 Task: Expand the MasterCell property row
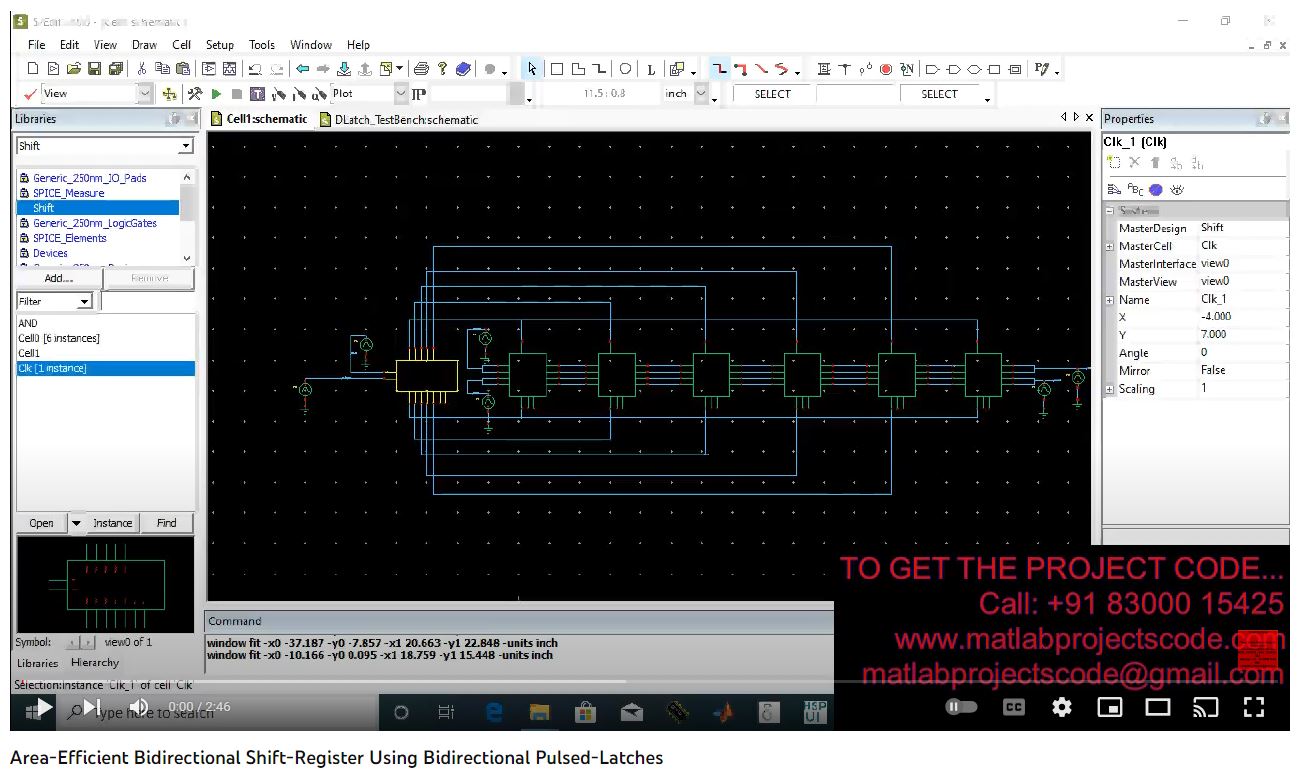(x=1109, y=246)
